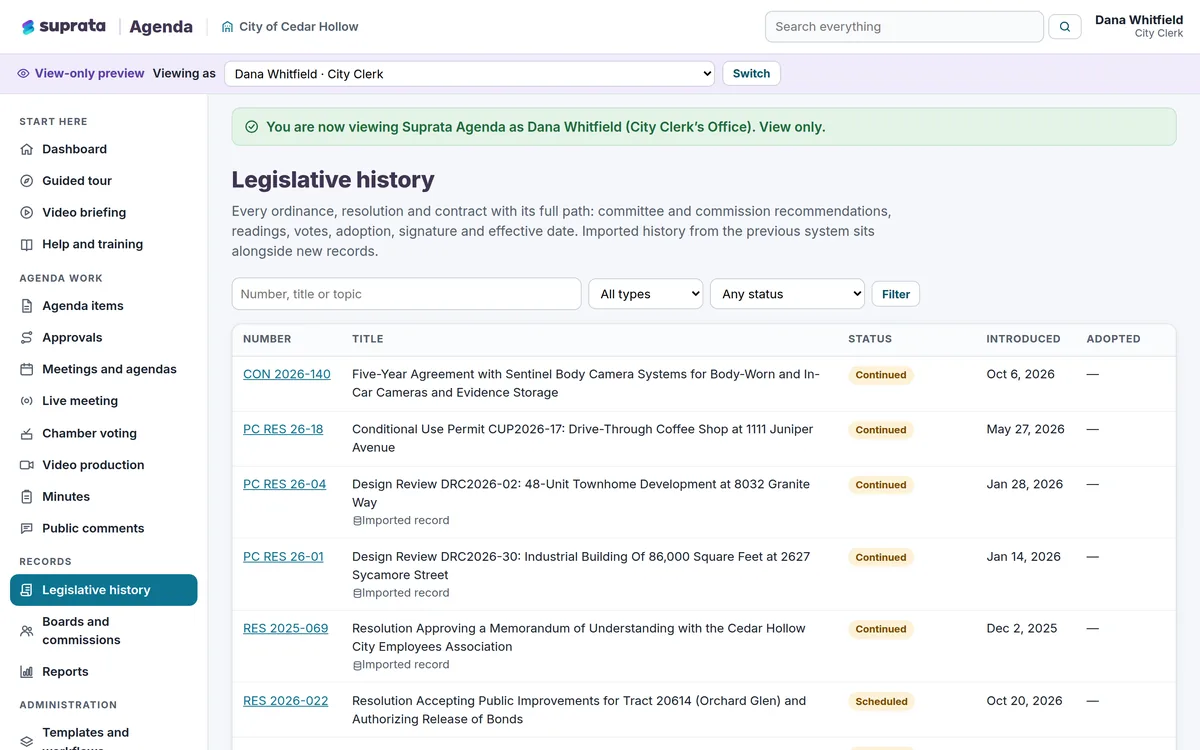Click Conditional Use Permit CUP2026-17 title
The height and width of the screenshot is (750, 1200).
tap(583, 438)
